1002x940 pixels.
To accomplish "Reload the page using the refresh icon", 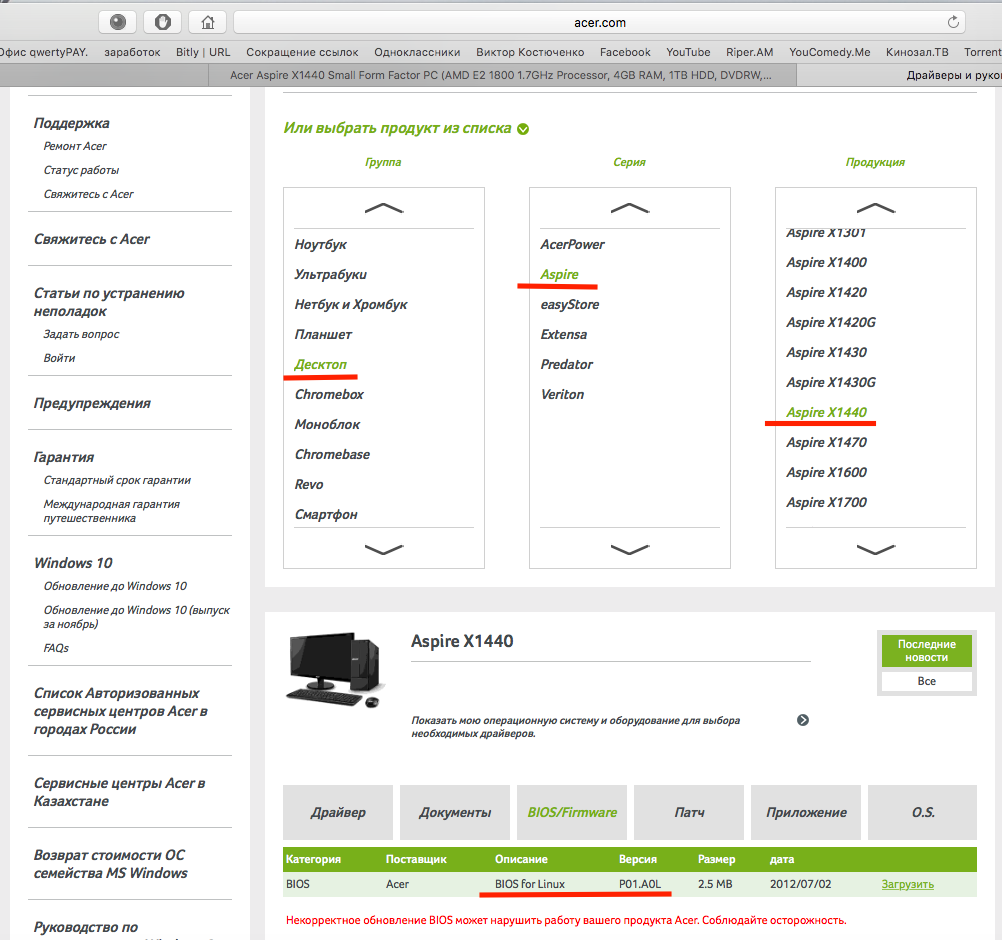I will (954, 21).
